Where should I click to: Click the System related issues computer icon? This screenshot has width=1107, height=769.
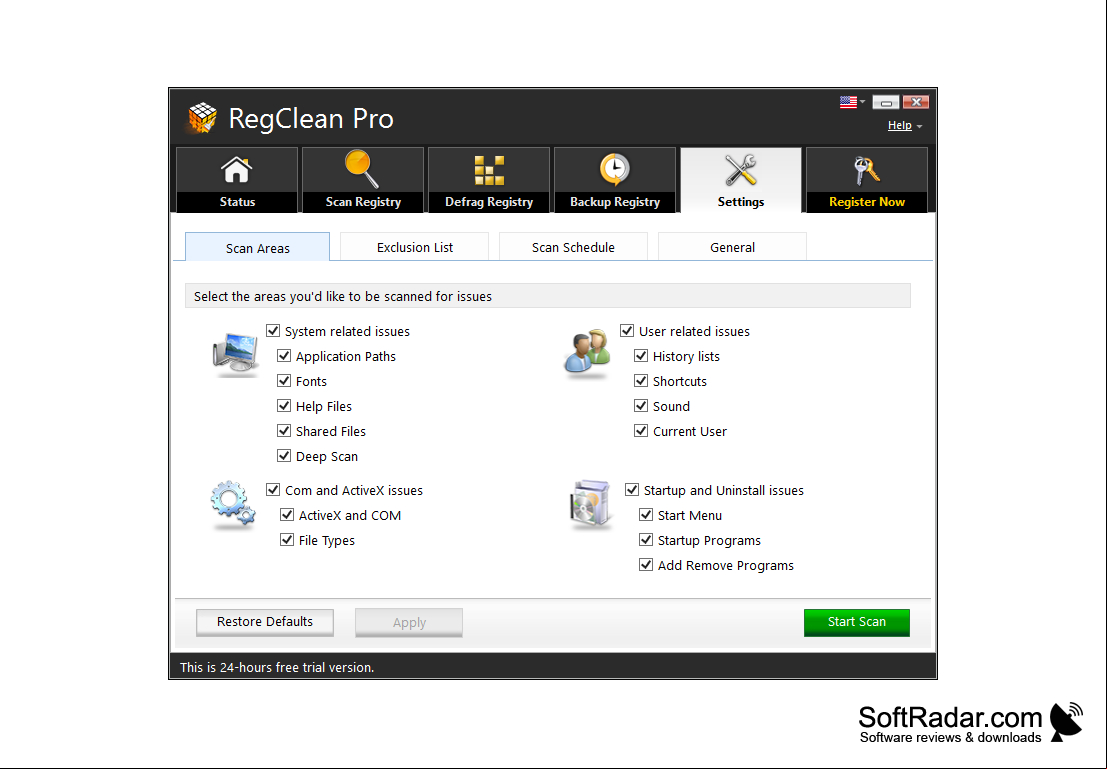click(x=235, y=354)
